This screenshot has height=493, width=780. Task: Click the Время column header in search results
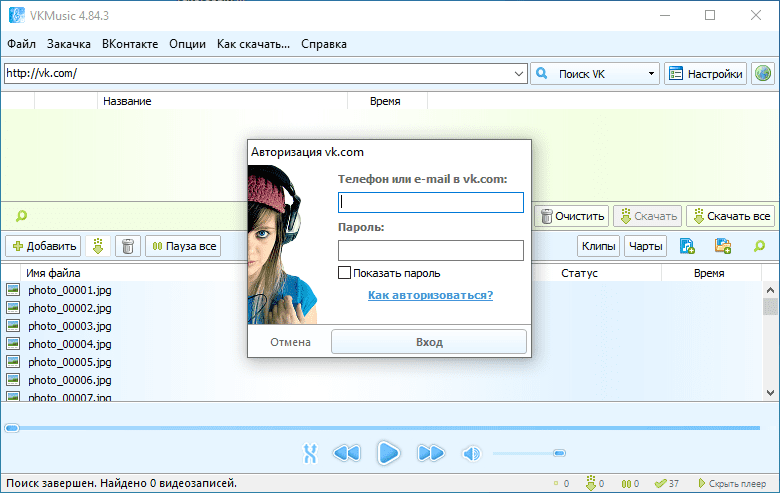click(387, 101)
